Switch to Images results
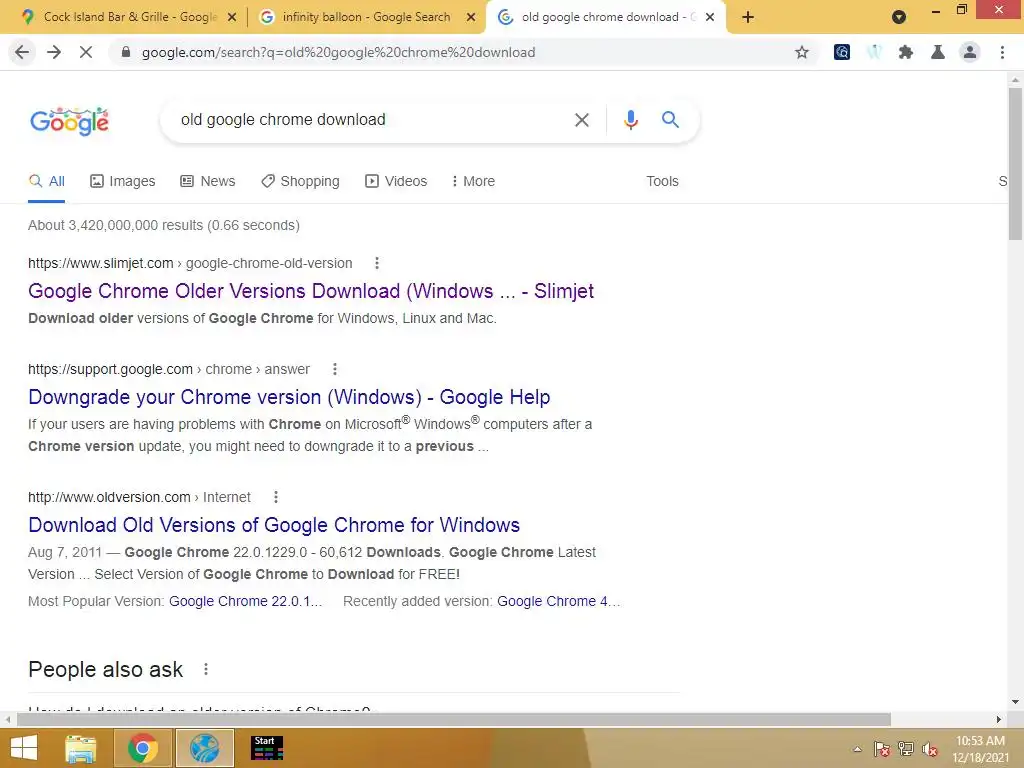 point(123,182)
